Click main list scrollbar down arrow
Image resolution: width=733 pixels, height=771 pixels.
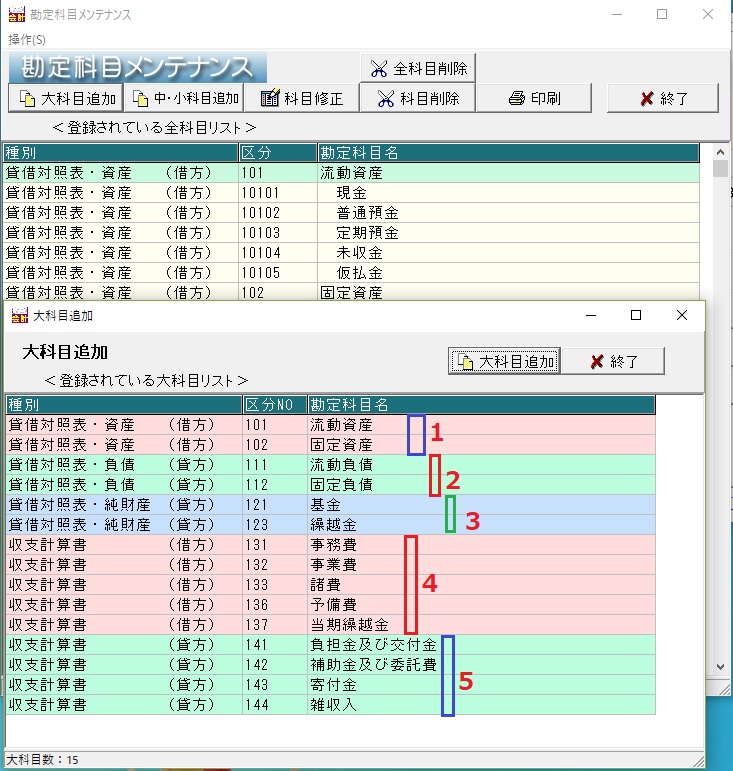click(x=720, y=667)
